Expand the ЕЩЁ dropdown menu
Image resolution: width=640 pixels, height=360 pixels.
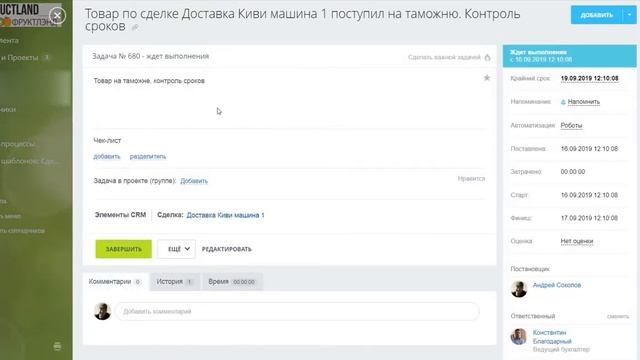pos(176,249)
